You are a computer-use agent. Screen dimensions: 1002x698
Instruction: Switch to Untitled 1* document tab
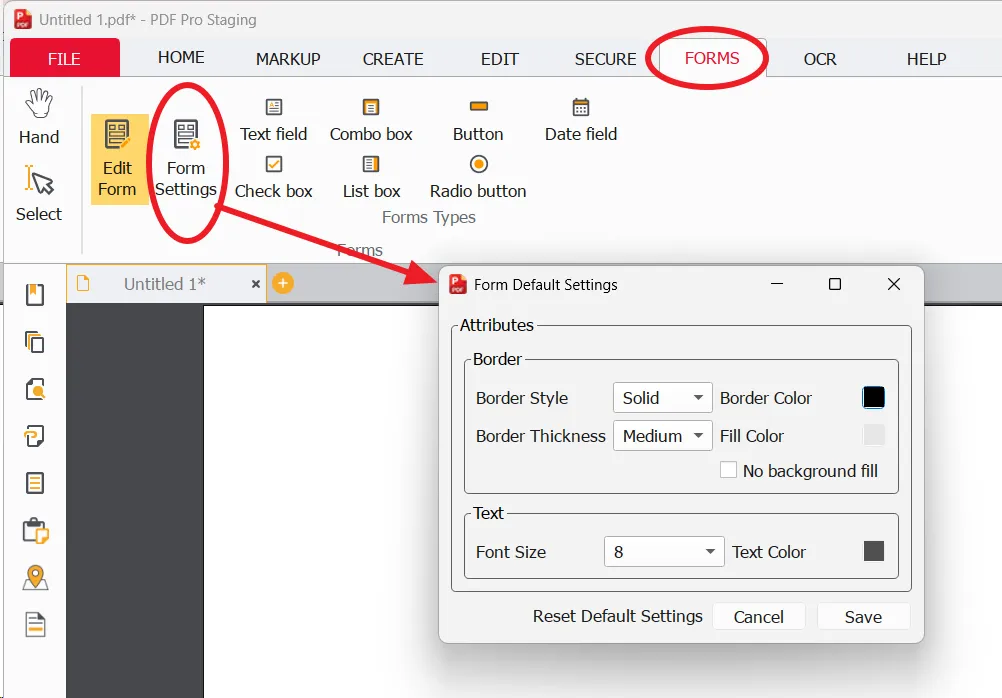(166, 283)
